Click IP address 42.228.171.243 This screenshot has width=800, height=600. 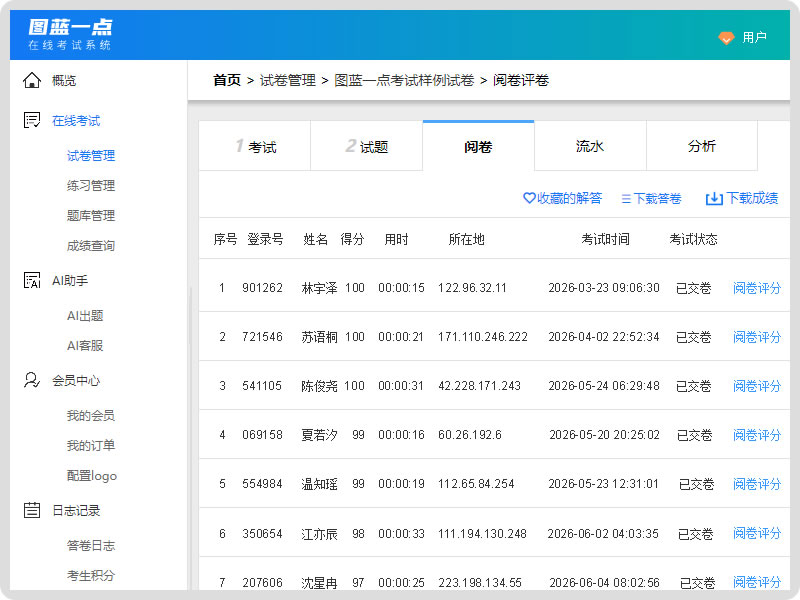[479, 386]
